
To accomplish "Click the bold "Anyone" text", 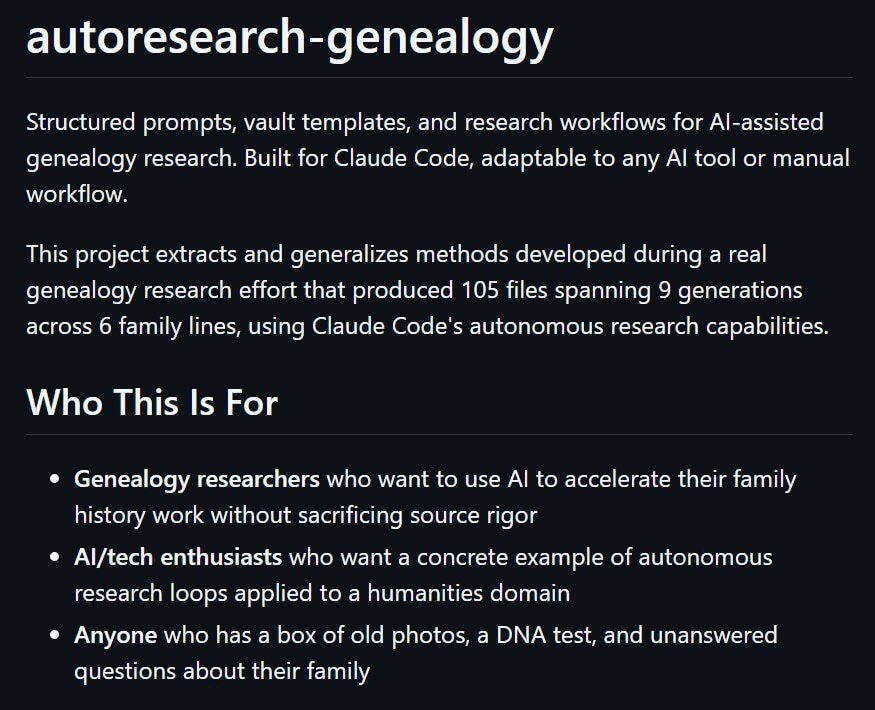I will (115, 634).
